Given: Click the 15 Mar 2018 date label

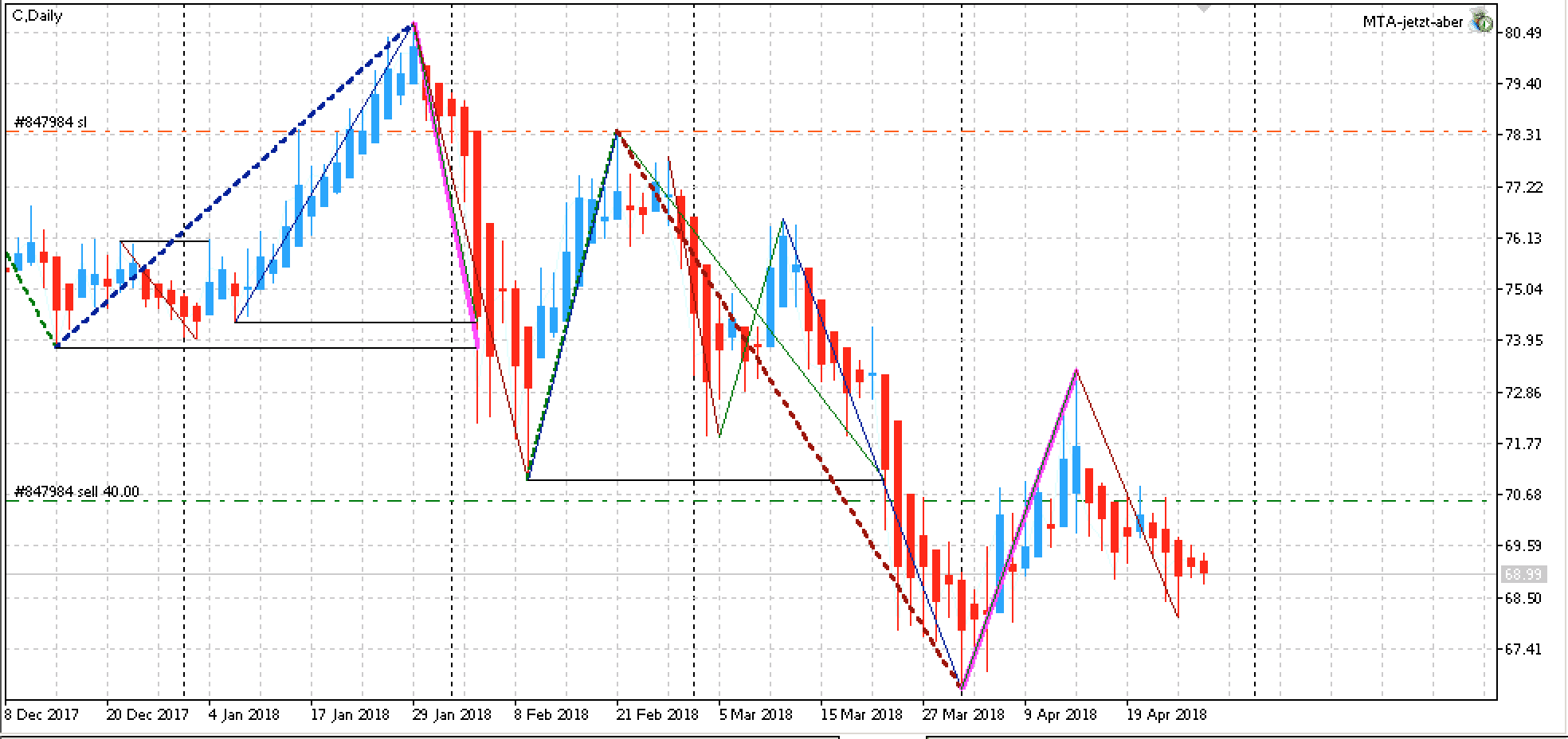Looking at the screenshot, I should [x=861, y=714].
